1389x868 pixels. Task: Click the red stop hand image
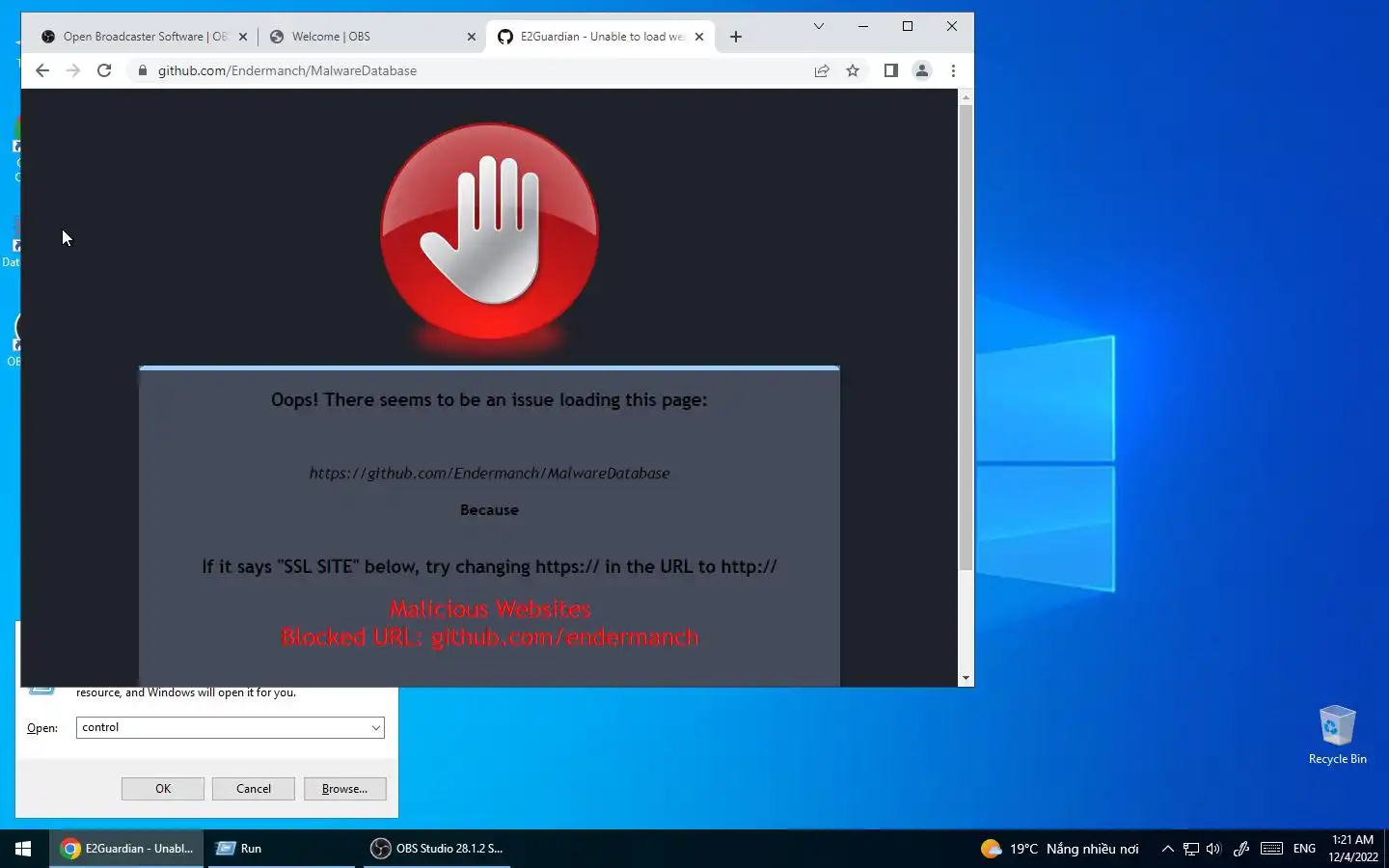(x=489, y=231)
